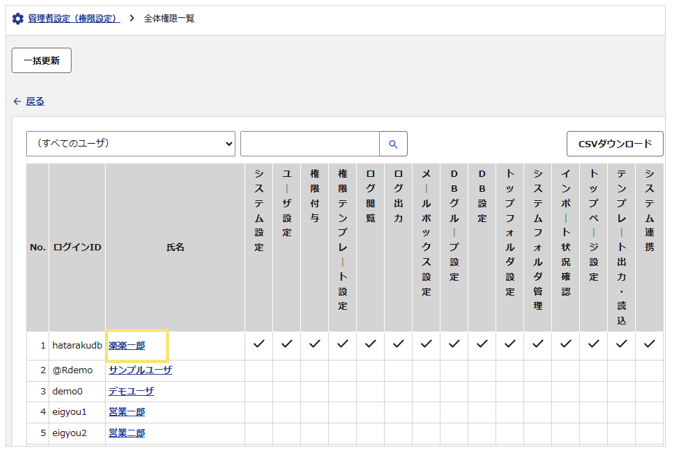Image resolution: width=677 pixels, height=457 pixels.
Task: Click the demo0 login ID cell
Action: [77, 391]
